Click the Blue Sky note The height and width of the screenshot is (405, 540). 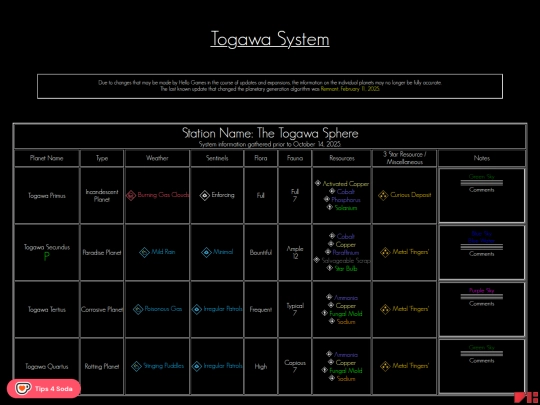pos(481,233)
